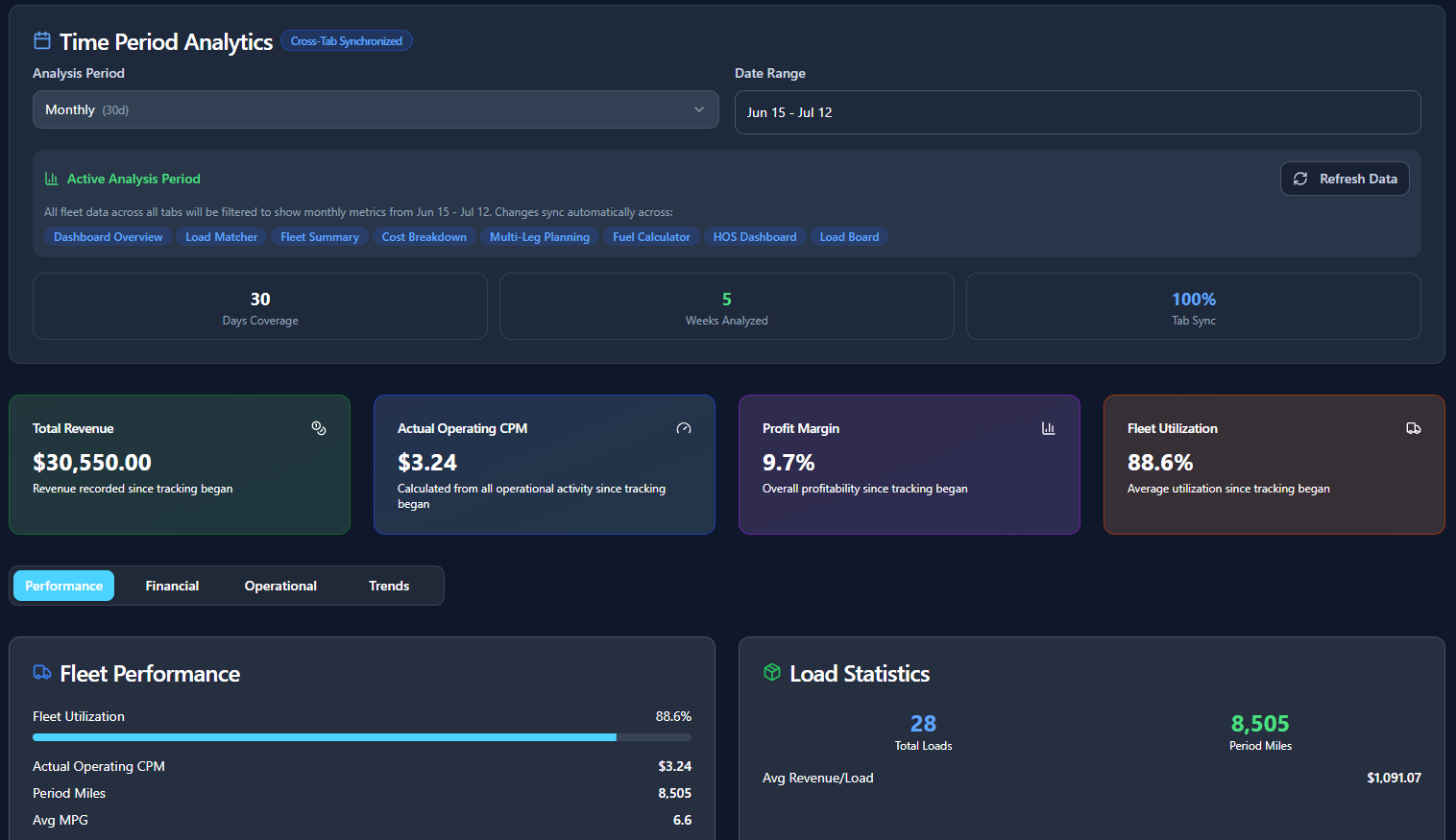Open the Multi-Leg Planning tag
The width and height of the screenshot is (1456, 840).
point(540,237)
